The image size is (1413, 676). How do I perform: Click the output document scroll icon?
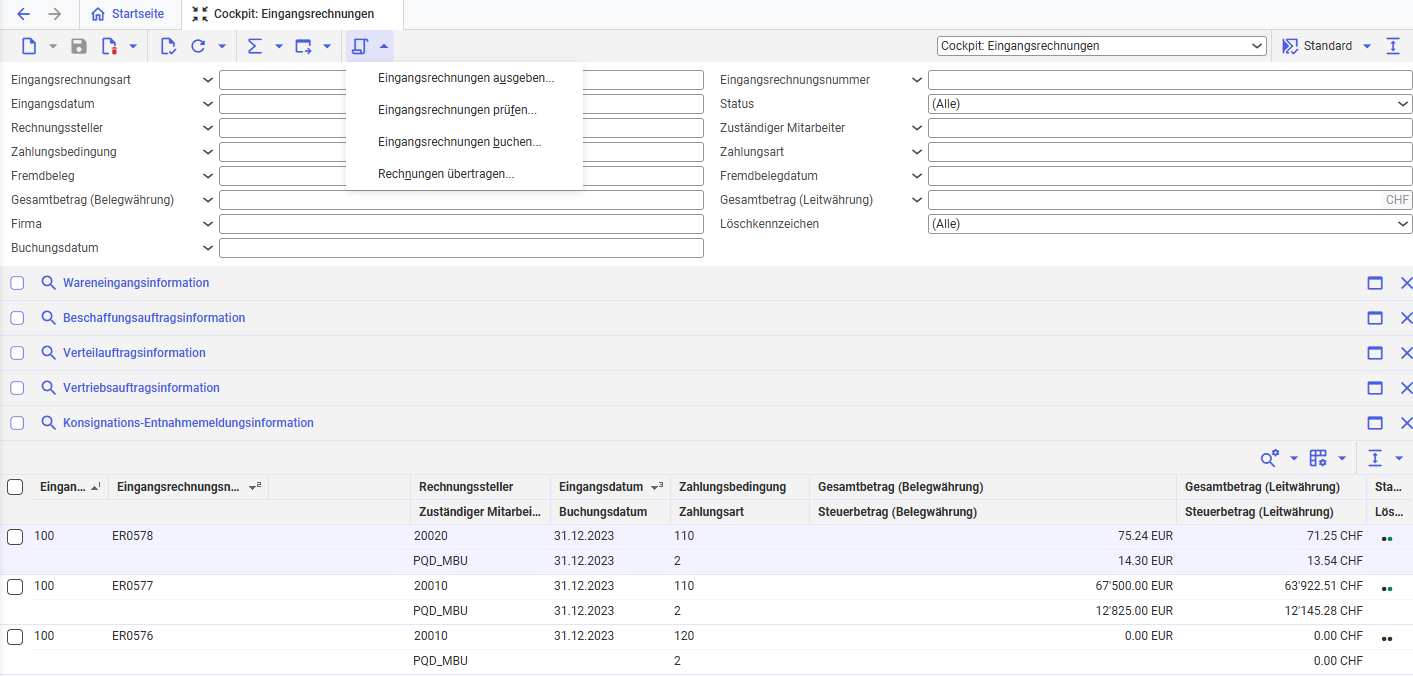point(360,46)
